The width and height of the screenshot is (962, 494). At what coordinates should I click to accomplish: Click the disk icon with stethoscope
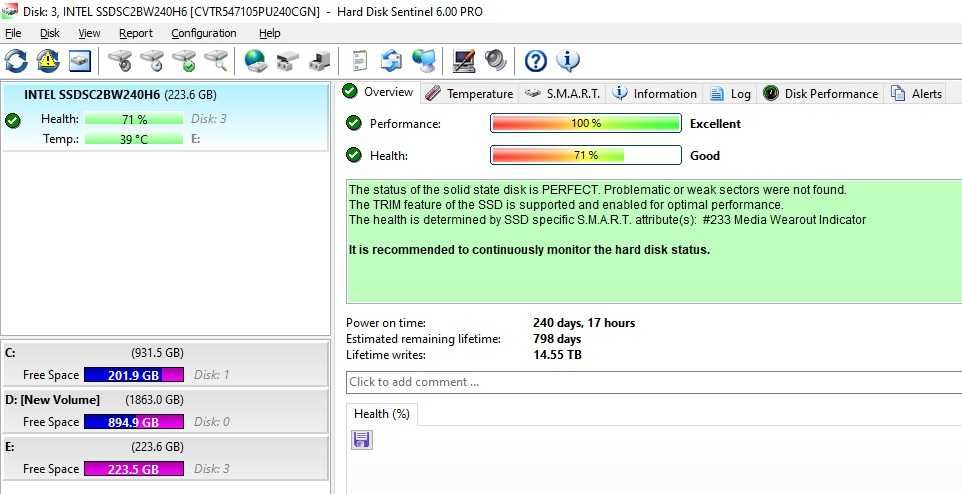click(x=120, y=61)
